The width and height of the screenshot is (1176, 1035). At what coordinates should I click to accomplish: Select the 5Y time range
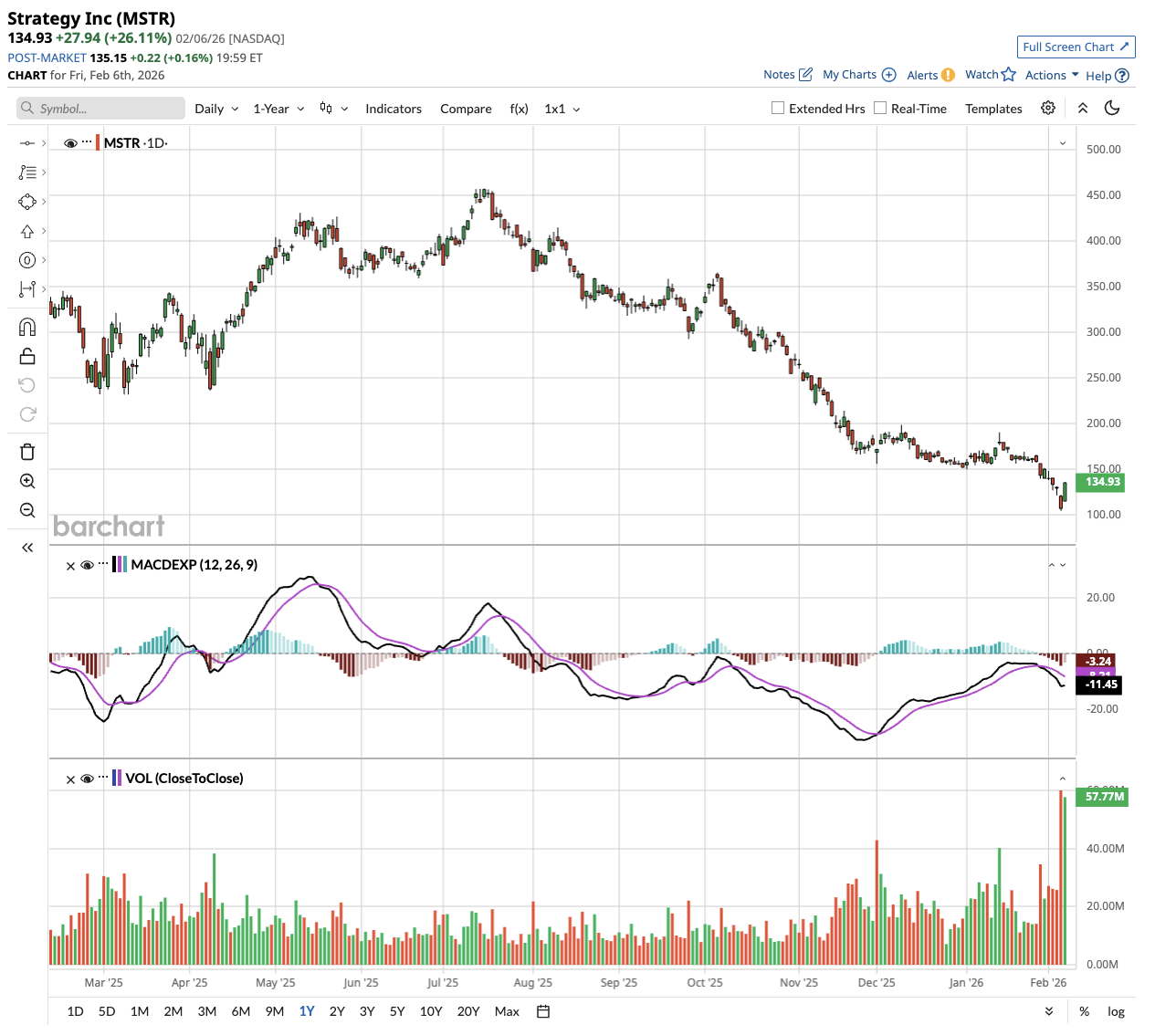[x=397, y=1011]
